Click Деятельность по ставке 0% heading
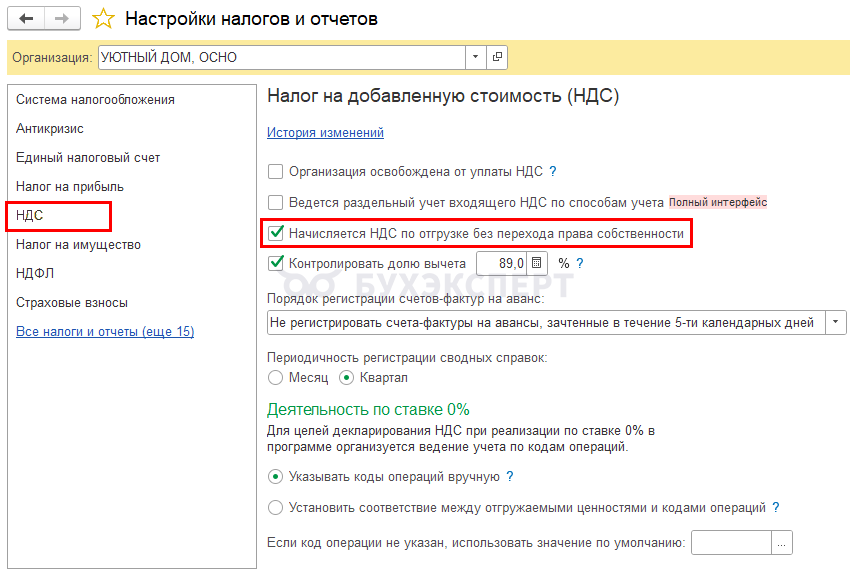The image size is (850, 571). pyautogui.click(x=368, y=409)
